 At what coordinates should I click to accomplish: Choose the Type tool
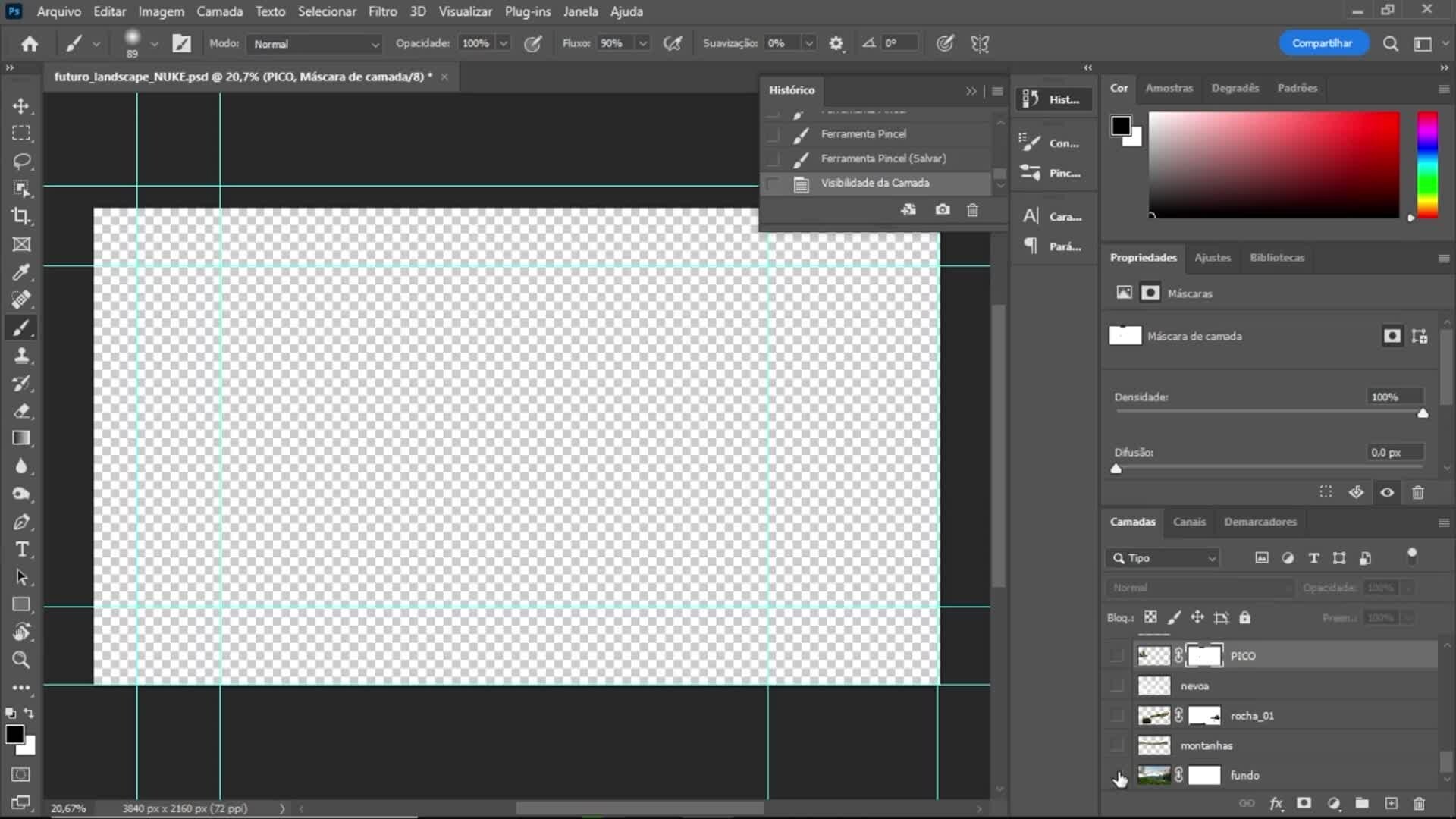(x=21, y=550)
